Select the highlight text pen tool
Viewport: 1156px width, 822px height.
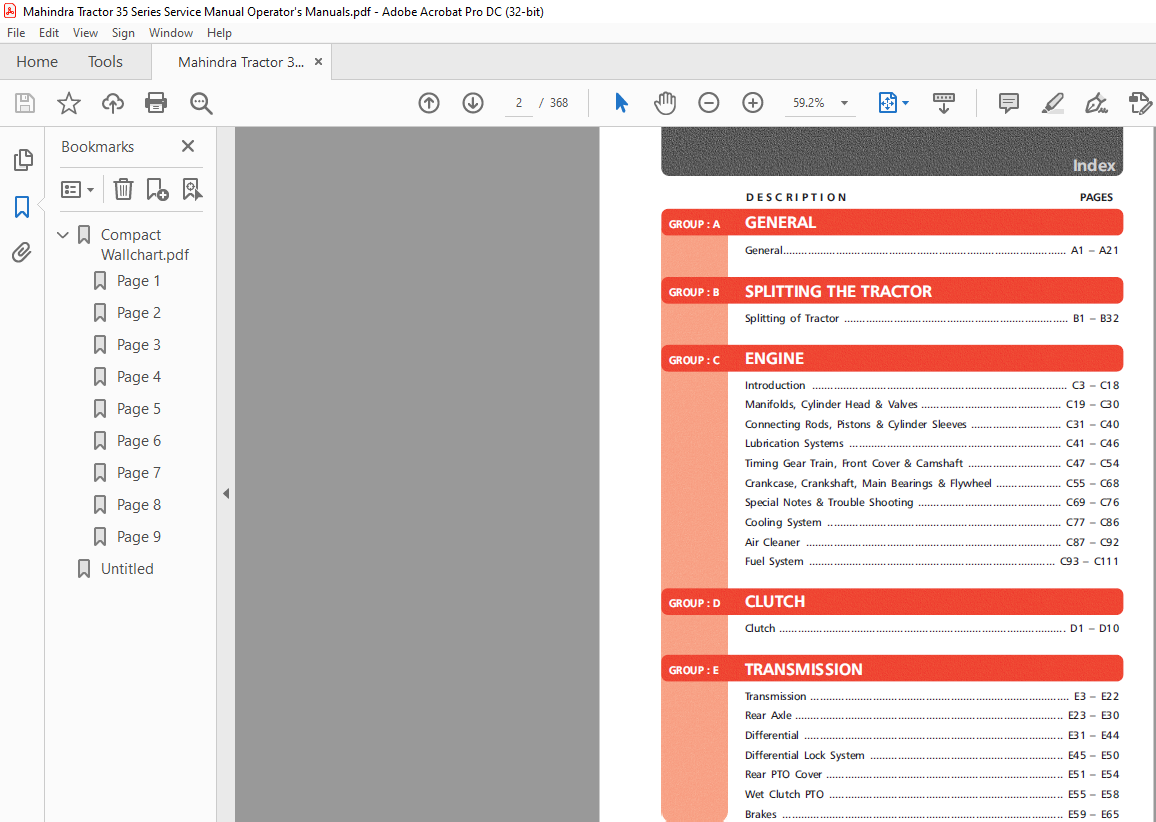pos(1053,102)
